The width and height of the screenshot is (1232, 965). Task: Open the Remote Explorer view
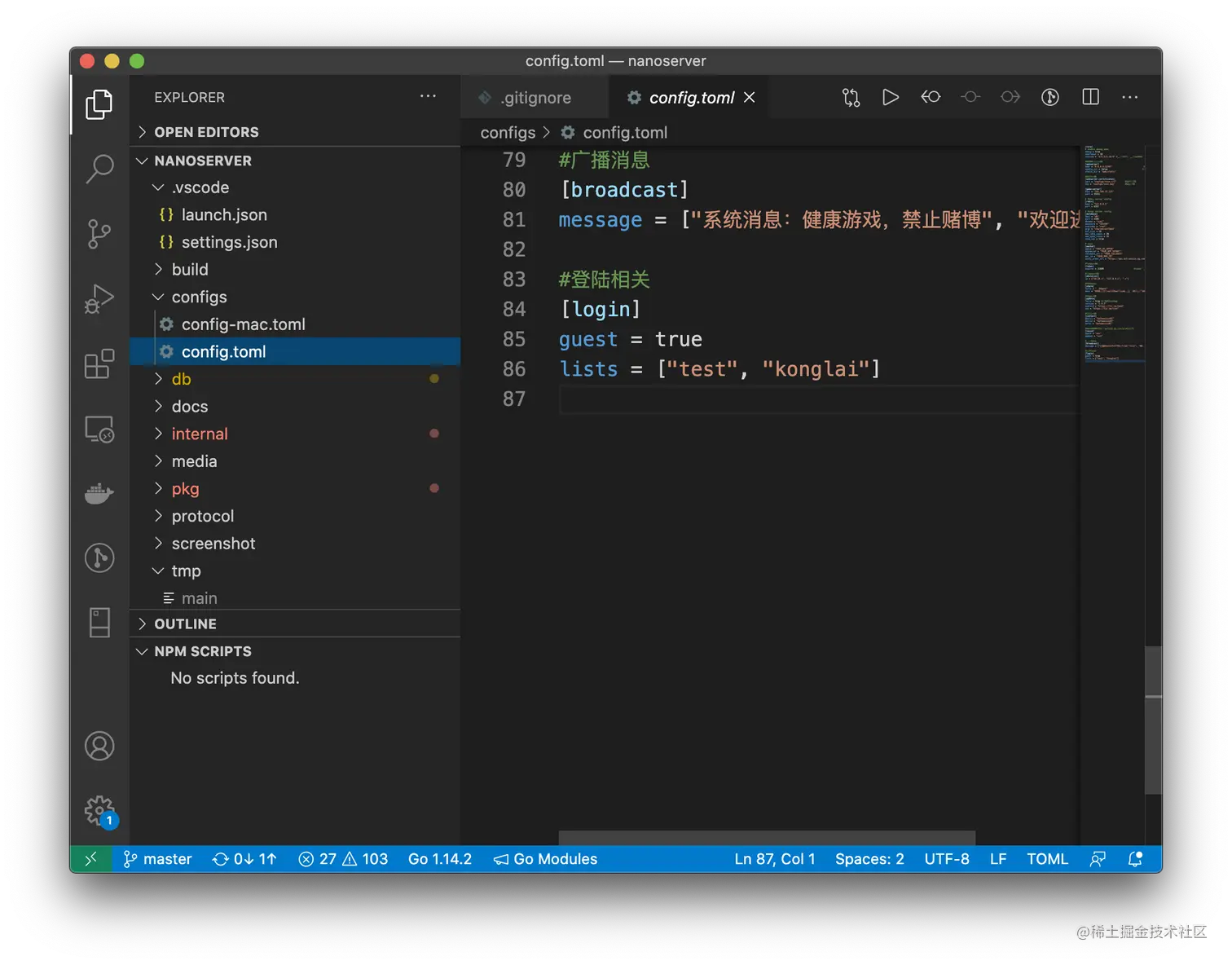click(x=99, y=429)
